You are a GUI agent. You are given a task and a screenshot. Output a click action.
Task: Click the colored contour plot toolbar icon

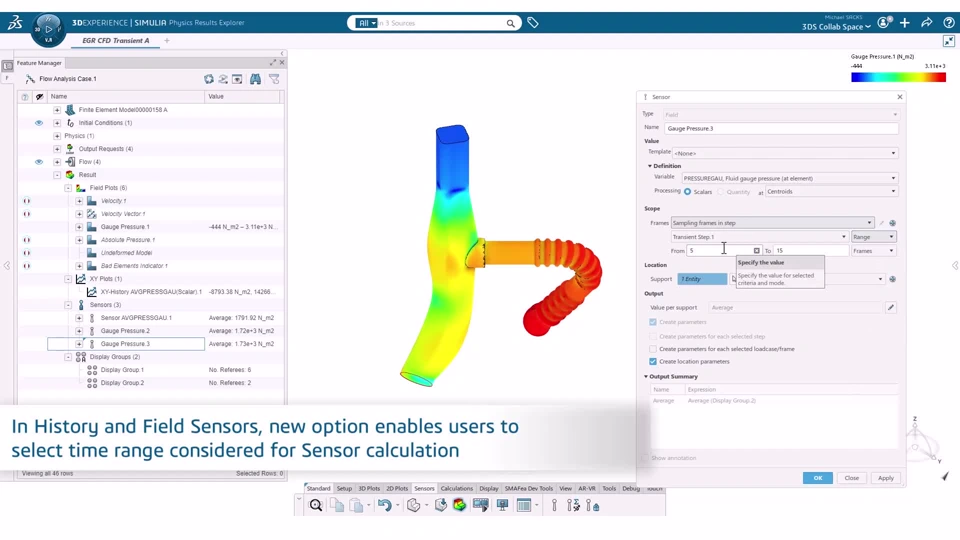pyautogui.click(x=459, y=505)
